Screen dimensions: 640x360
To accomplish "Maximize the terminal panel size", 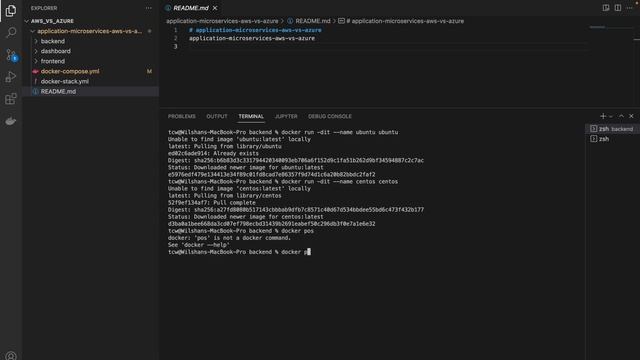I will 621,116.
